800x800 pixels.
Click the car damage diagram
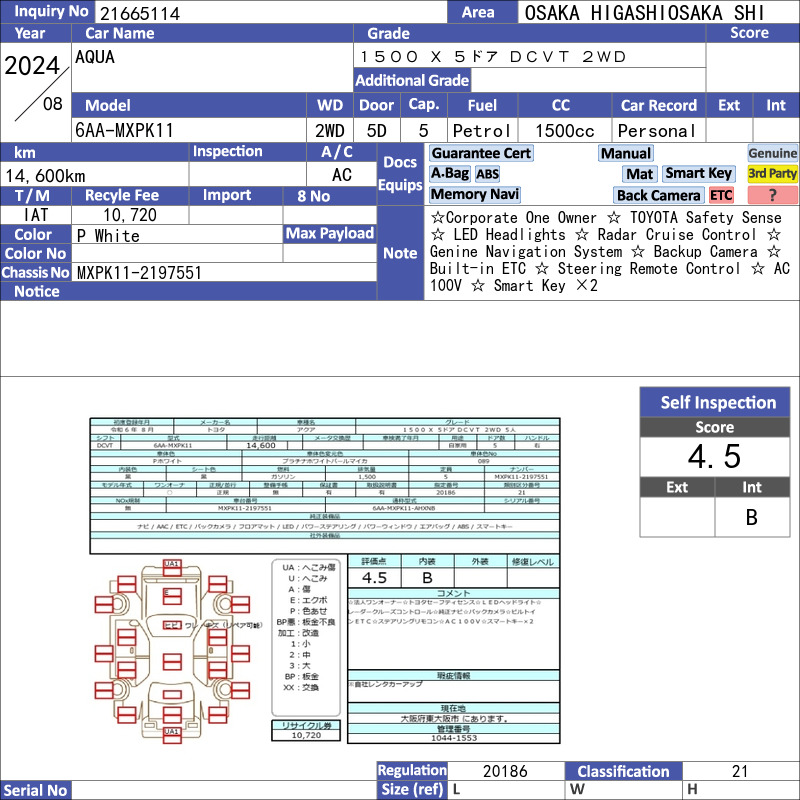coord(172,651)
